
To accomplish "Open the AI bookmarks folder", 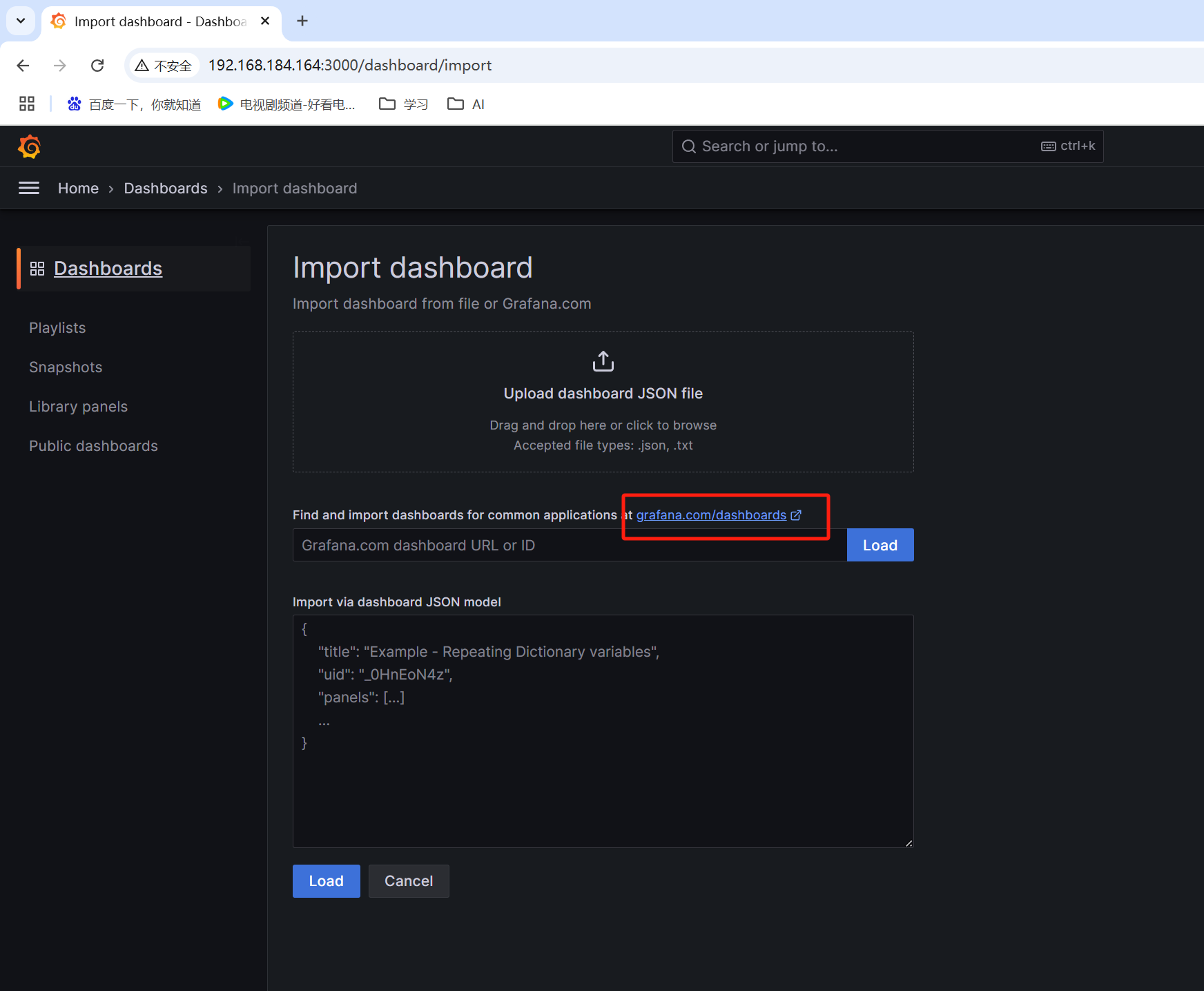I will click(x=466, y=104).
